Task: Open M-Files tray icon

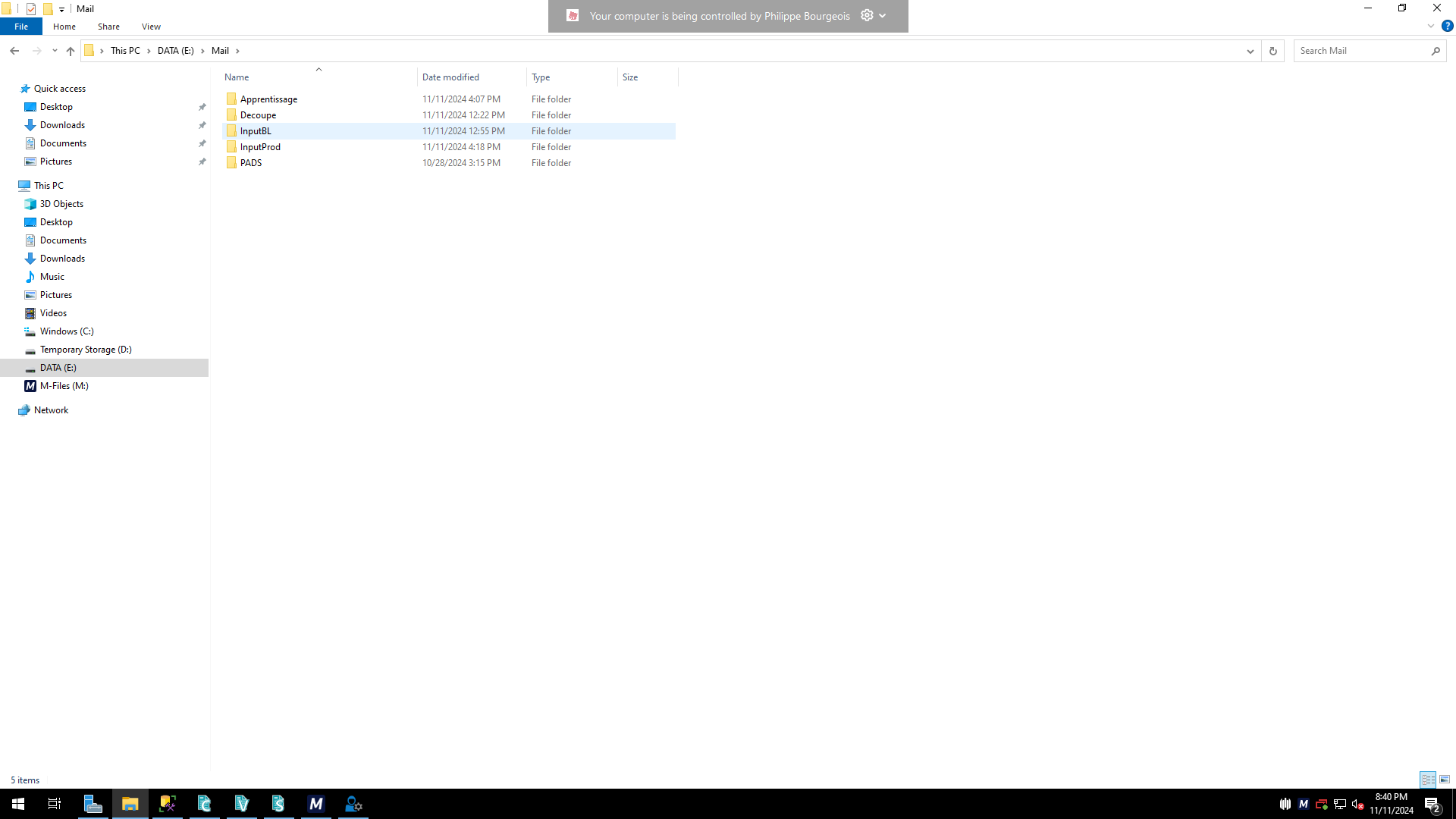Action: (x=1304, y=804)
